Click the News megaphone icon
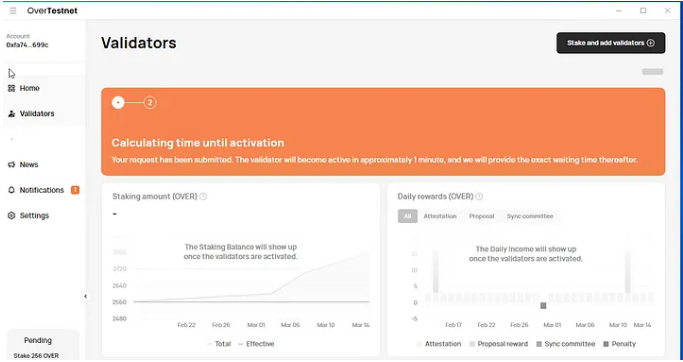Screen dimensions: 683x362 (11, 165)
